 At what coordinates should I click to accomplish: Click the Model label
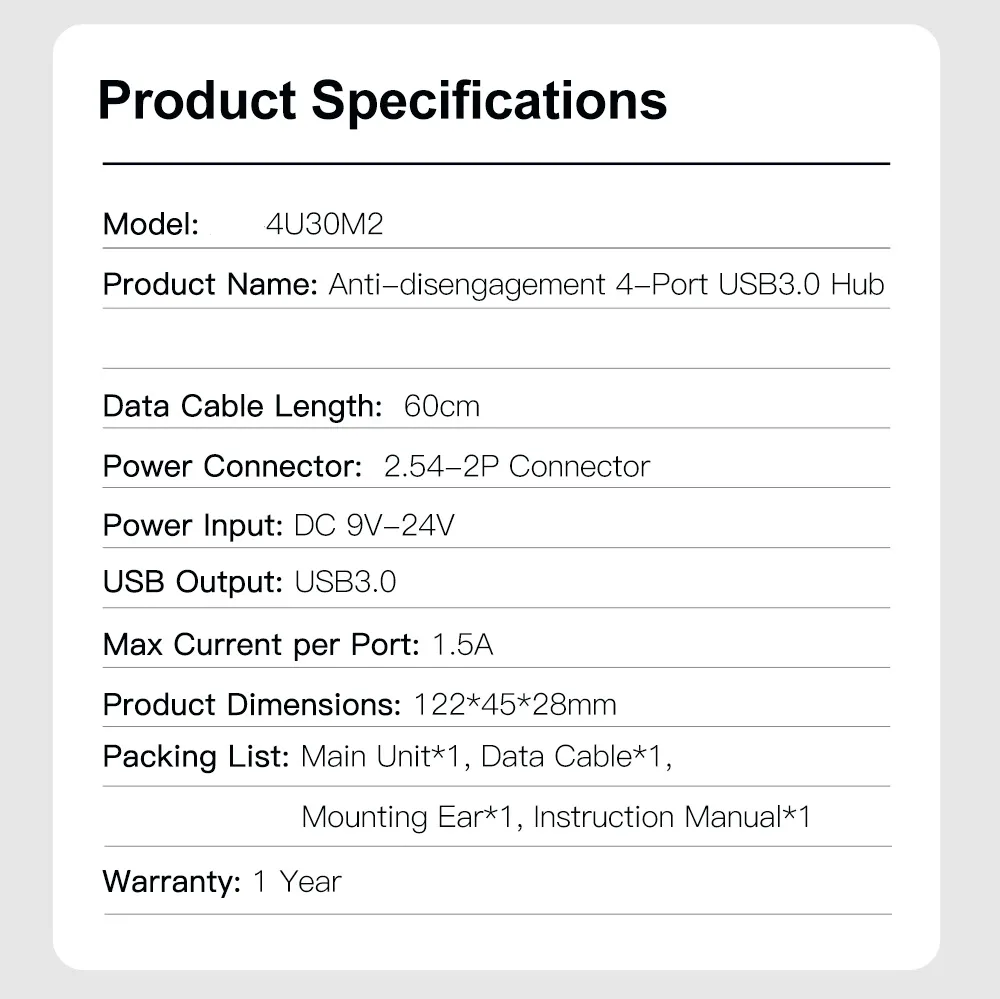[151, 225]
